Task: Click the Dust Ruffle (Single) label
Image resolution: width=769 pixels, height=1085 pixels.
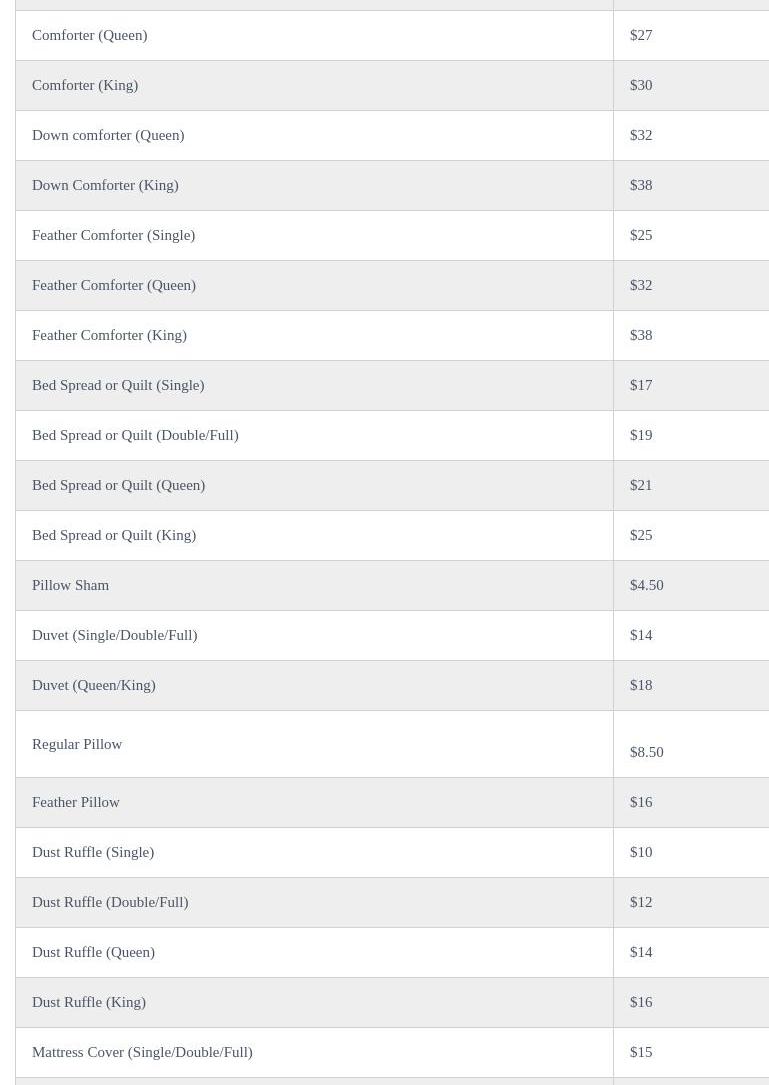Action: 93,852
